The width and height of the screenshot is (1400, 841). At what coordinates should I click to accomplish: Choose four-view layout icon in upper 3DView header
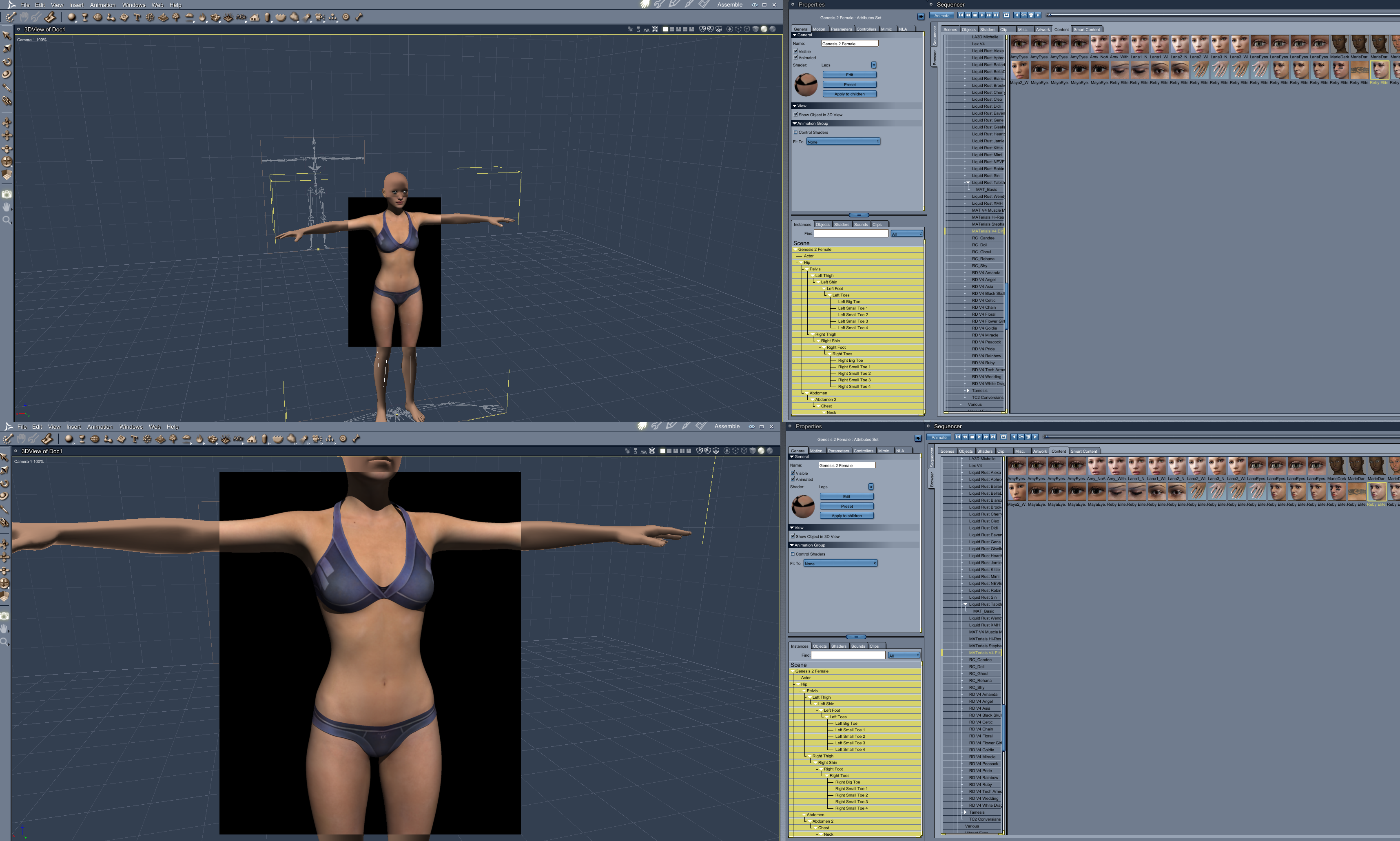click(x=685, y=29)
